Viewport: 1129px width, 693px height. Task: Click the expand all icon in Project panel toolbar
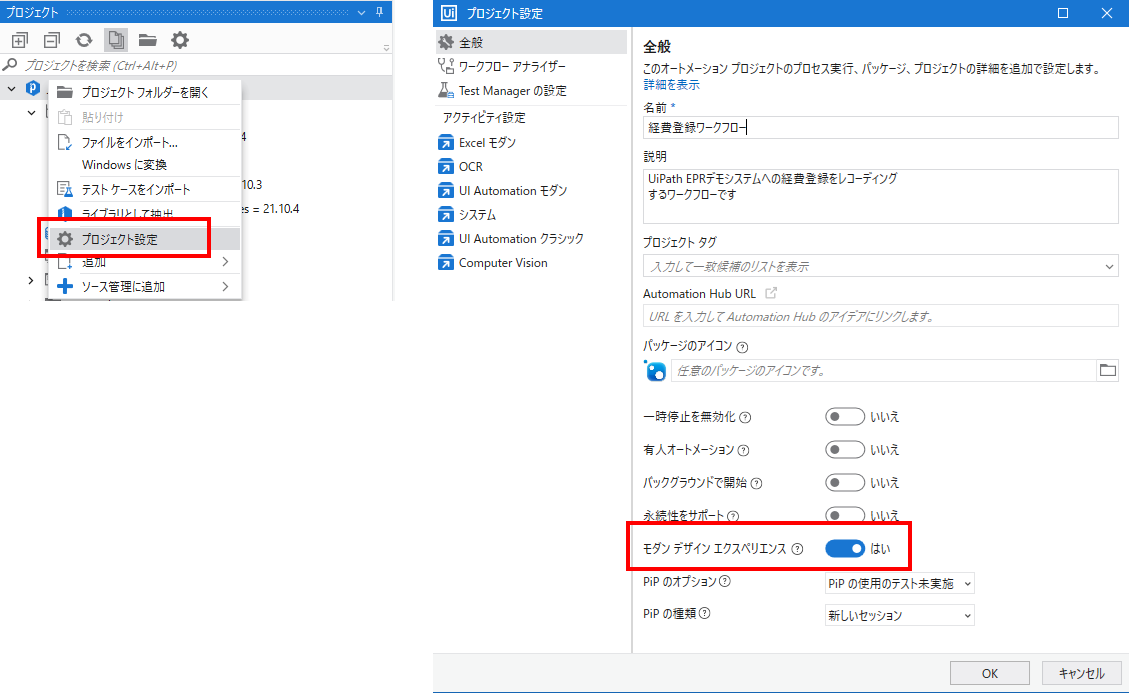[20, 40]
